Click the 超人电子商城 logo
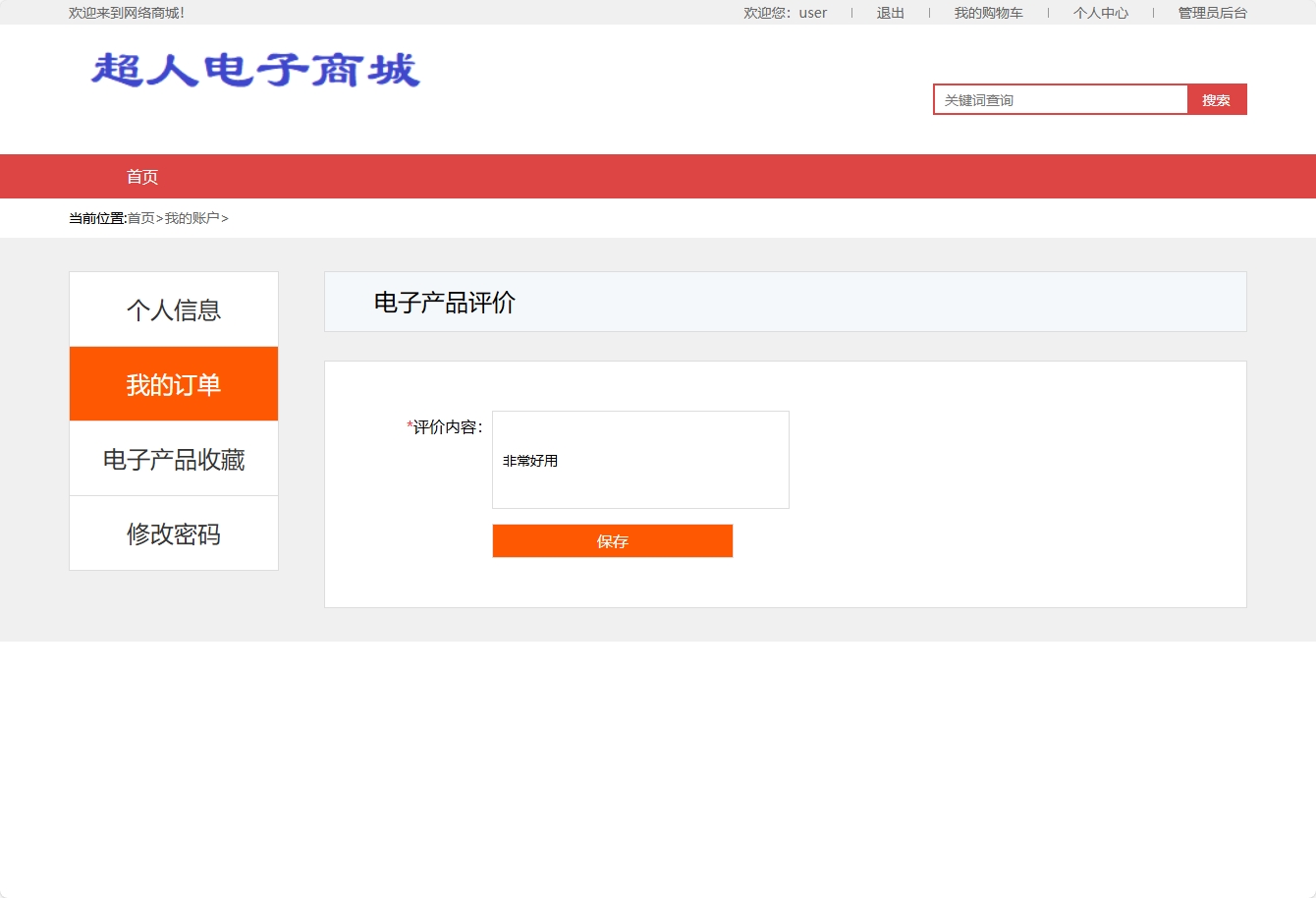1316x898 pixels. coord(253,70)
